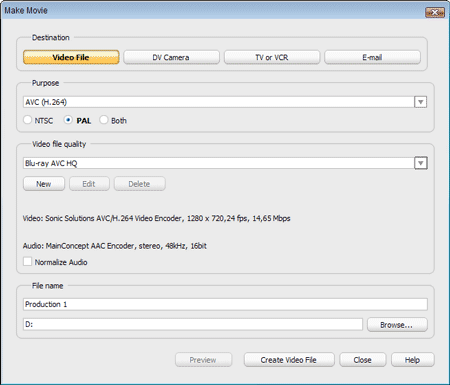Expand the Video file quality dropdown arrow
This screenshot has height=385, width=450.
421,163
